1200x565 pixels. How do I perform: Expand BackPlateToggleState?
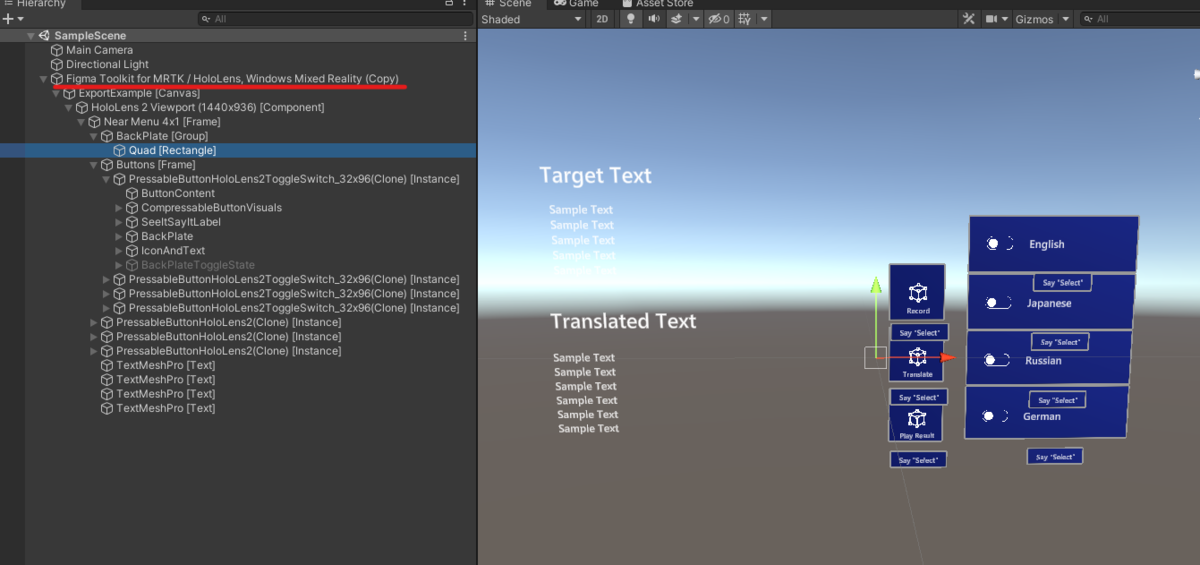pyautogui.click(x=119, y=265)
